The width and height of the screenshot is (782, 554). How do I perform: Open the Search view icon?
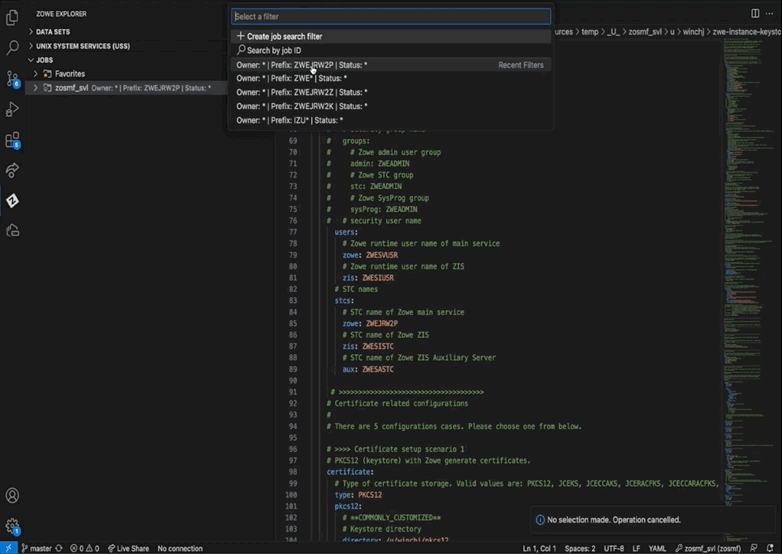click(x=12, y=48)
